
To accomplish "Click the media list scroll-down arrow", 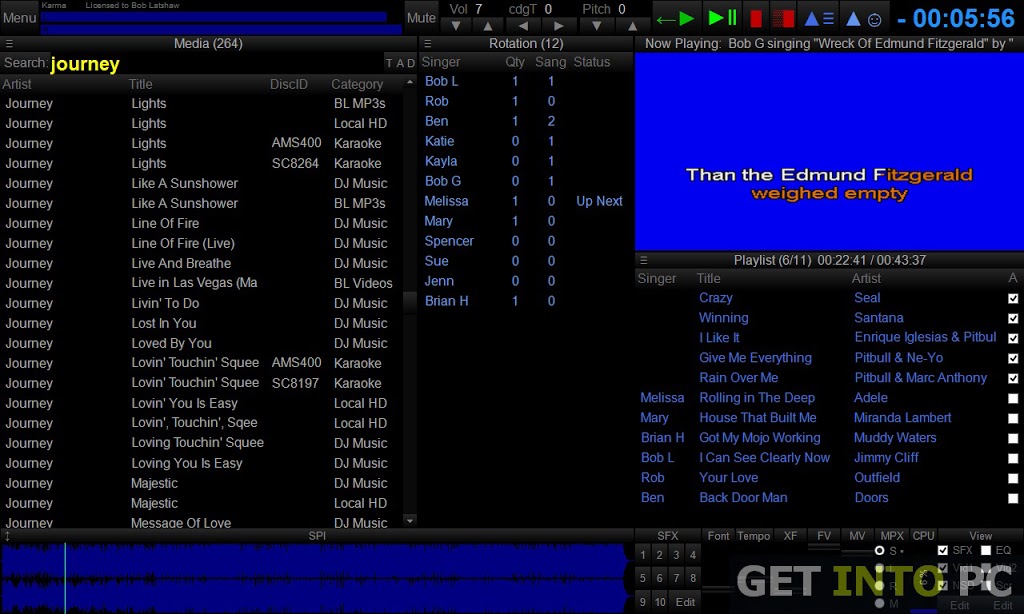I will click(x=410, y=521).
